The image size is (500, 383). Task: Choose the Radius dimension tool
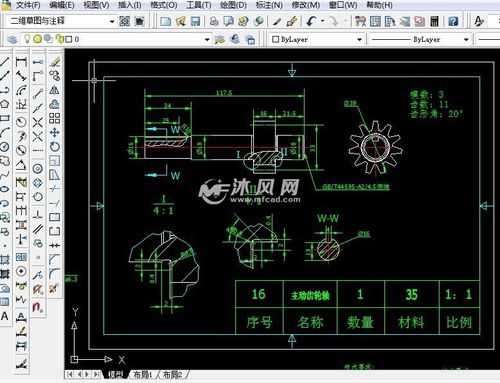21,122
